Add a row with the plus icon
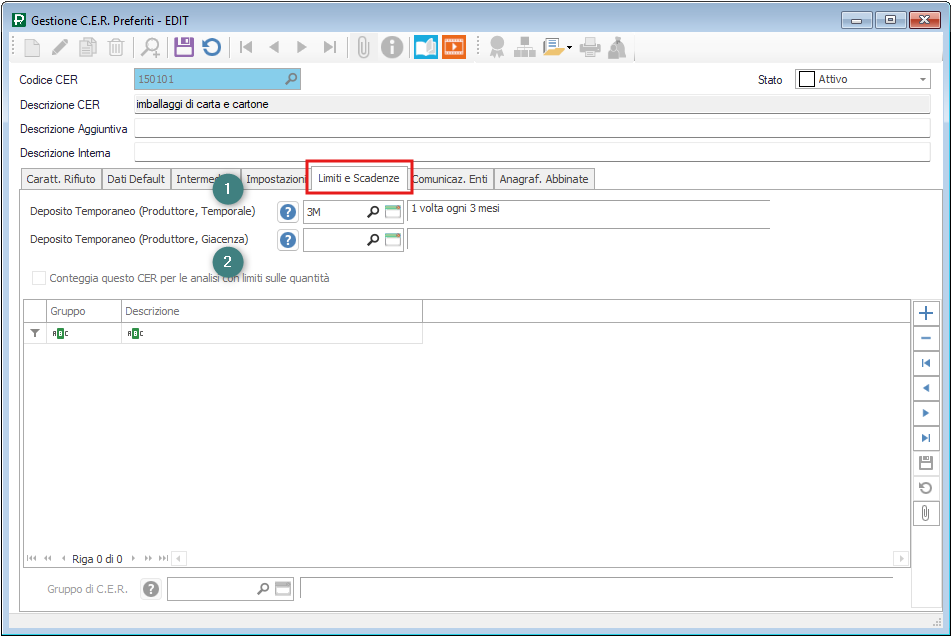952x637 pixels. [x=926, y=313]
